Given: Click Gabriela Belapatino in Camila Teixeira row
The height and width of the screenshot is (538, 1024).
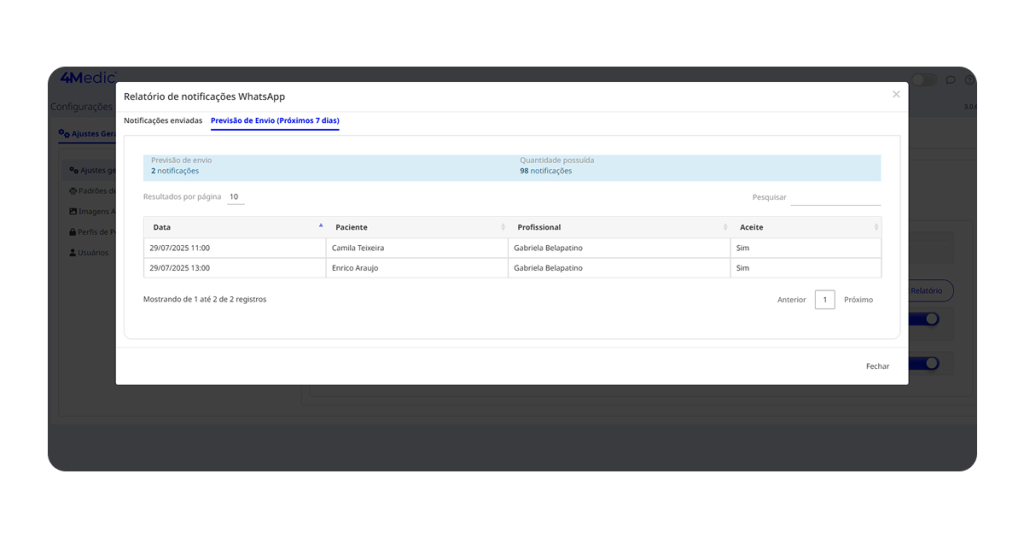Looking at the screenshot, I should click(619, 248).
